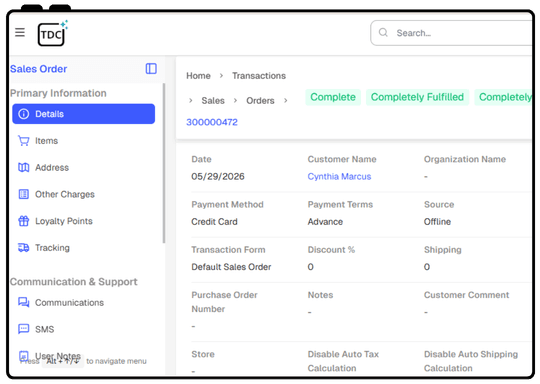
Task: Click the Primary Information heading
Action: click(x=58, y=93)
